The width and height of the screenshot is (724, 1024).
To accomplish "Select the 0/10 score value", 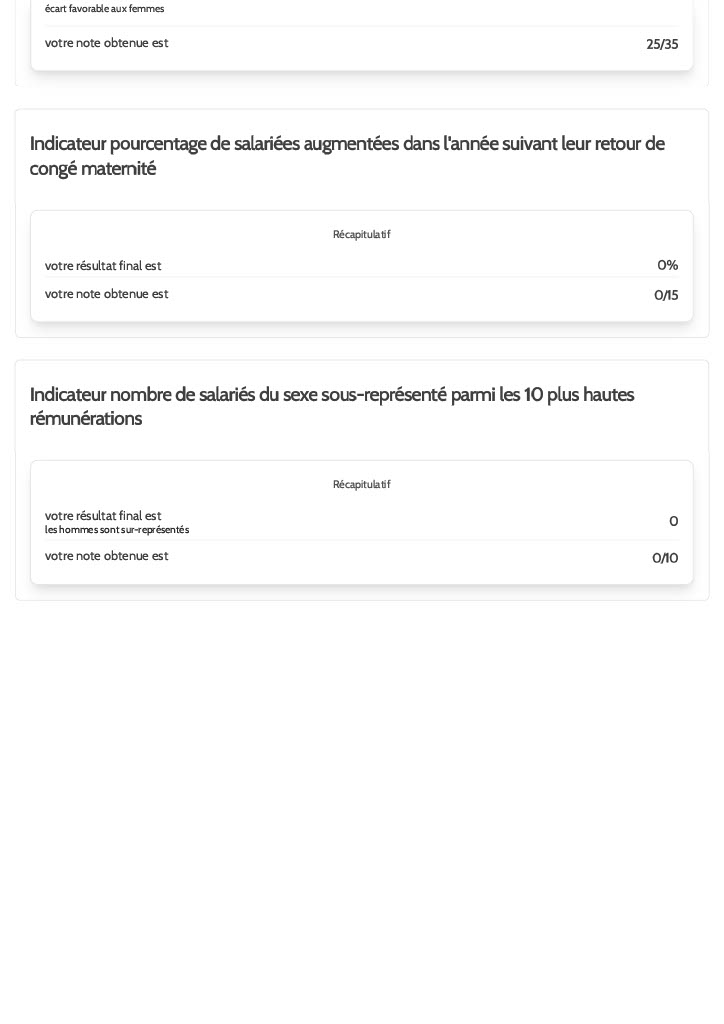I will tap(665, 558).
